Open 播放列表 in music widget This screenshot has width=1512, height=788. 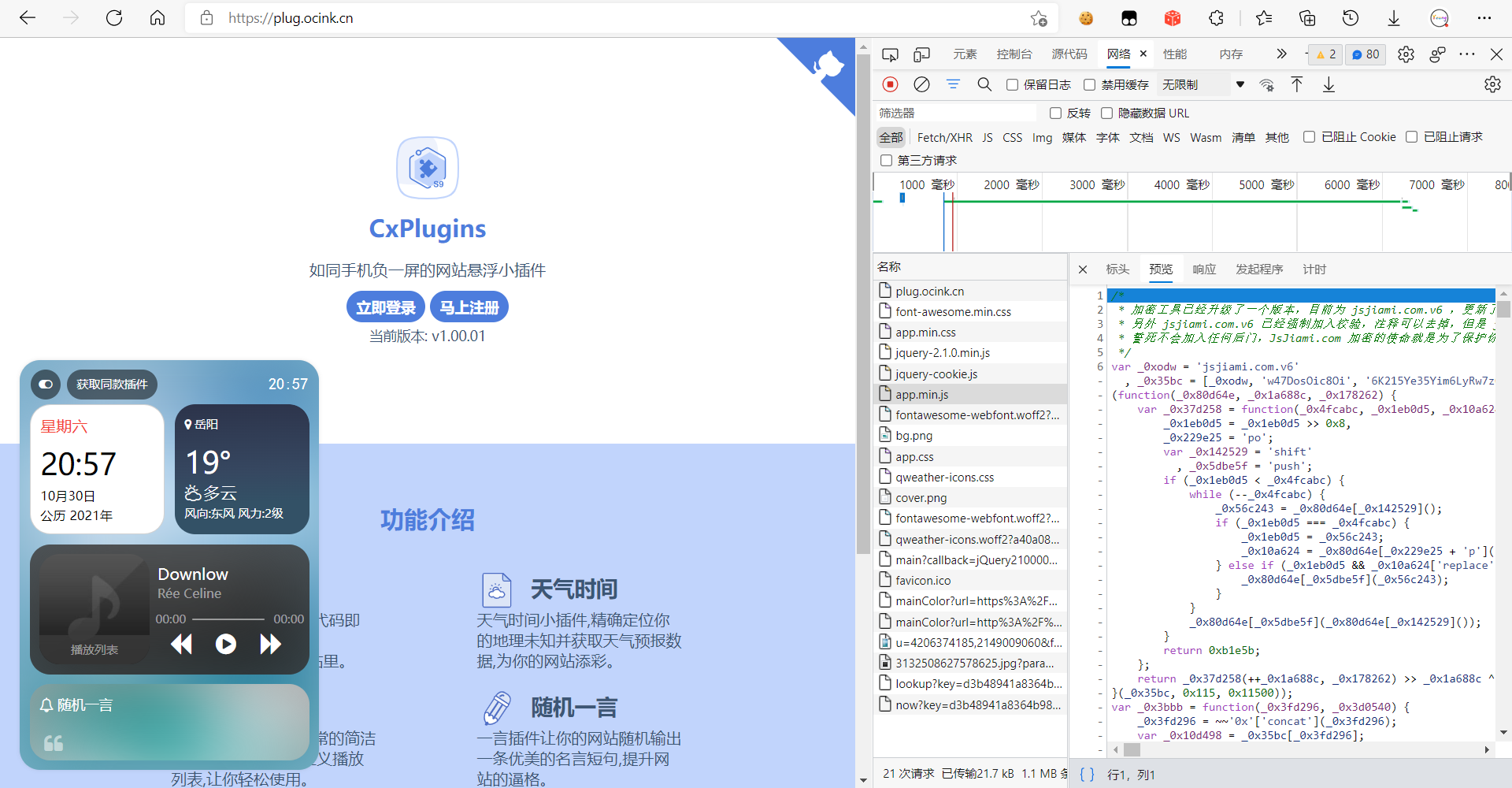[94, 650]
